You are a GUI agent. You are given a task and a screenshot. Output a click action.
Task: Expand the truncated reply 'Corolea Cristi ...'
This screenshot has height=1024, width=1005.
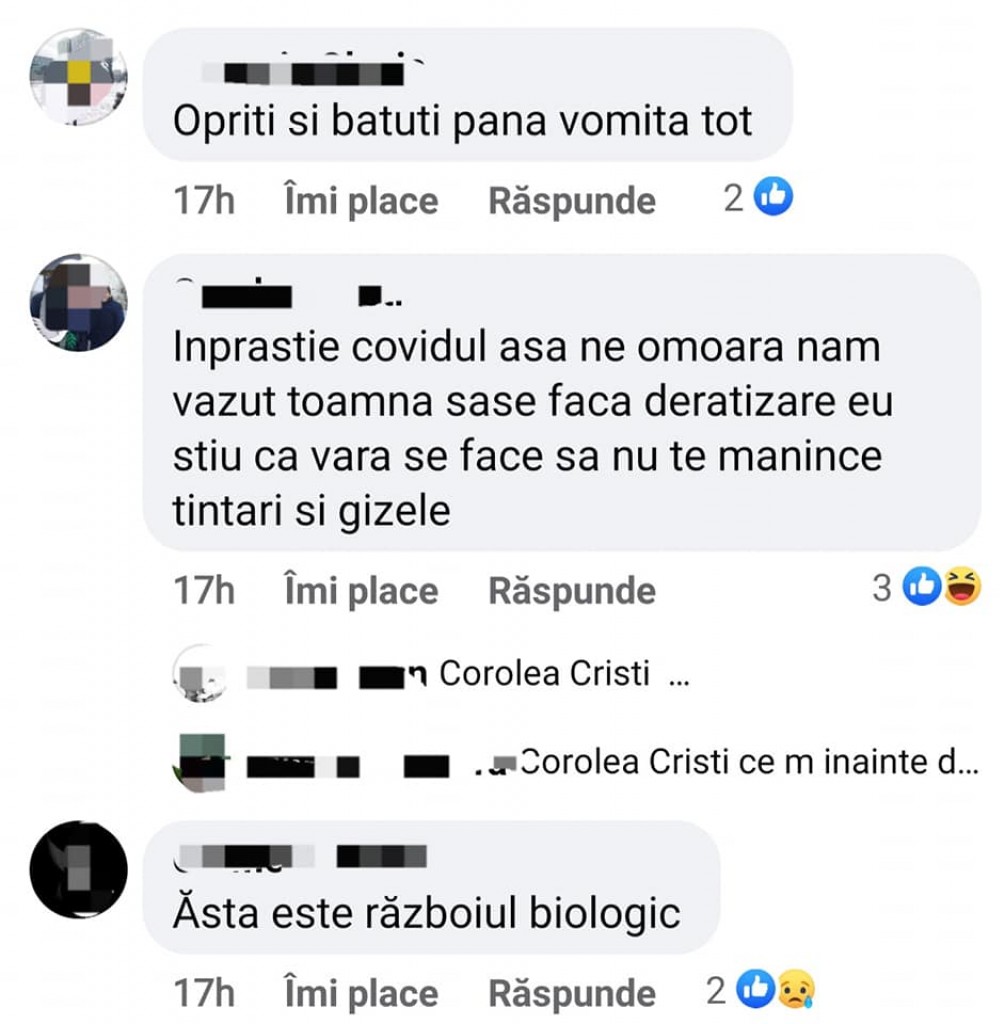564,673
